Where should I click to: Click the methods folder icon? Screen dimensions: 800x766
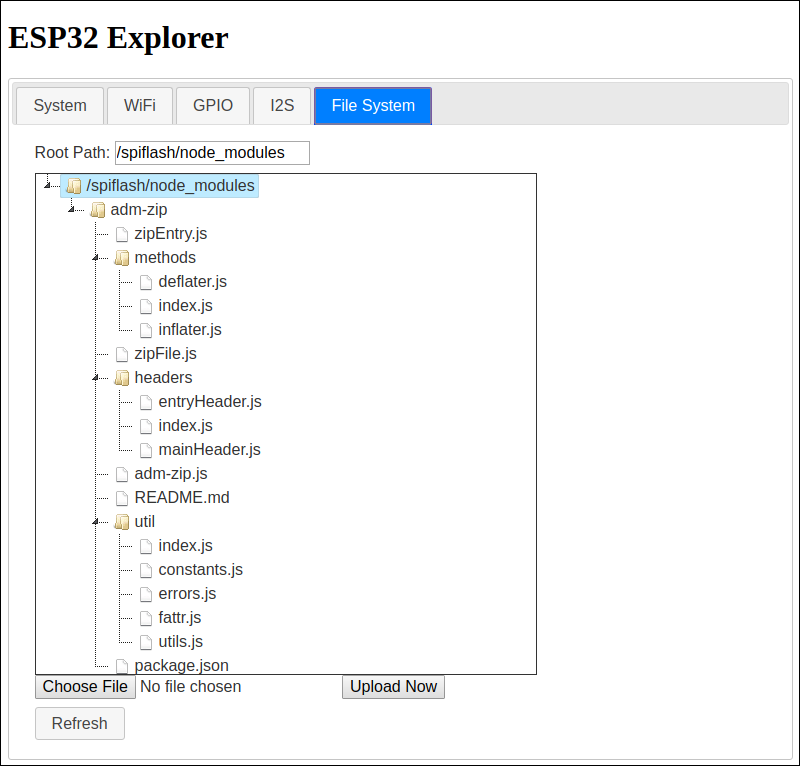tap(122, 258)
